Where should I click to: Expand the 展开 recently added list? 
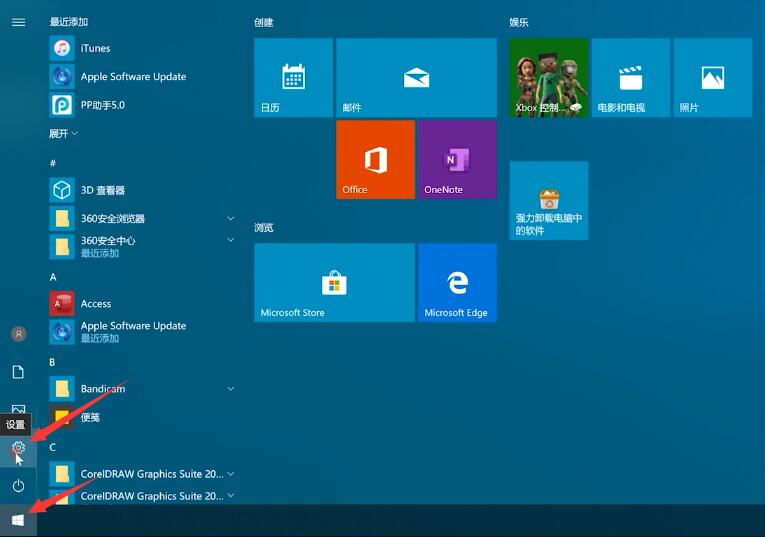63,134
